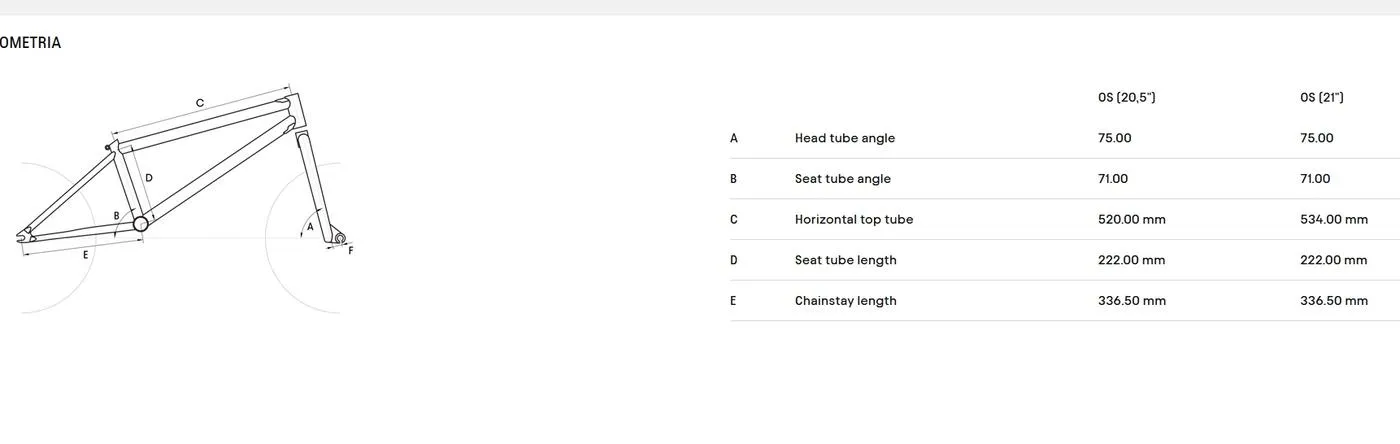Select the Horizontal top tube row label
Viewport: 1400px width, 444px height.
[x=854, y=219]
